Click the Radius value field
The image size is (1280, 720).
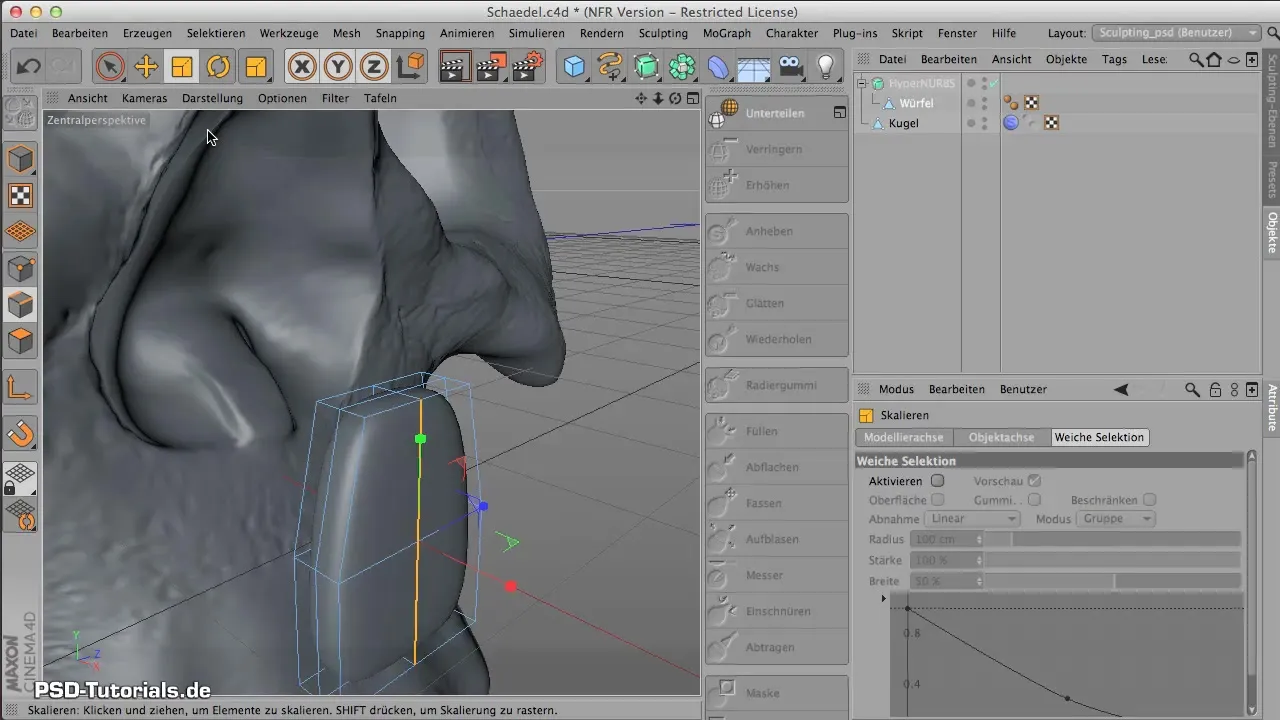pyautogui.click(x=943, y=539)
